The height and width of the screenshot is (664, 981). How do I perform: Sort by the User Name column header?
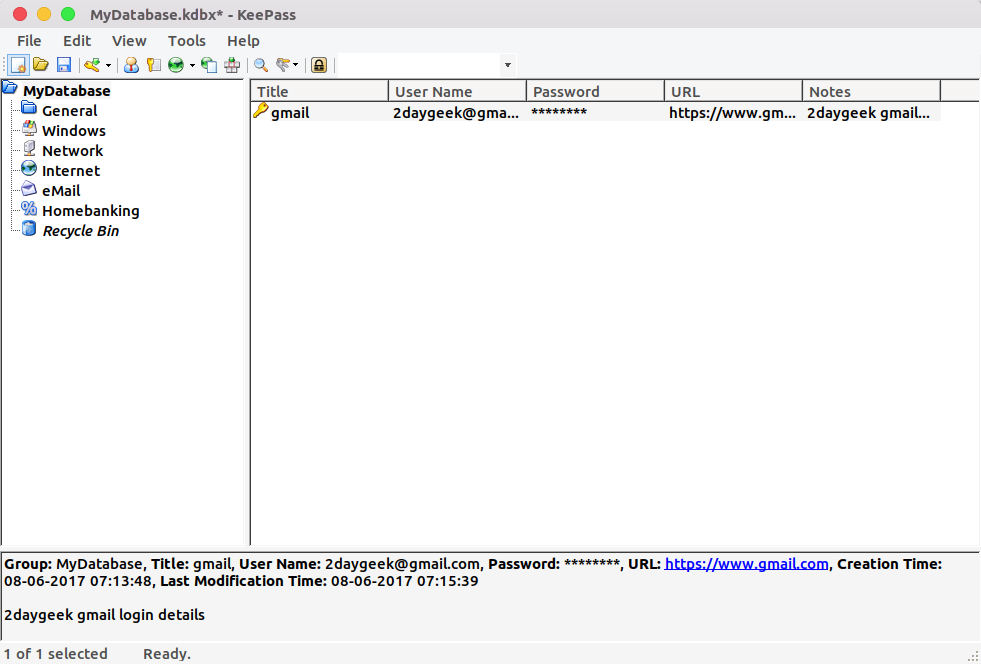point(457,91)
